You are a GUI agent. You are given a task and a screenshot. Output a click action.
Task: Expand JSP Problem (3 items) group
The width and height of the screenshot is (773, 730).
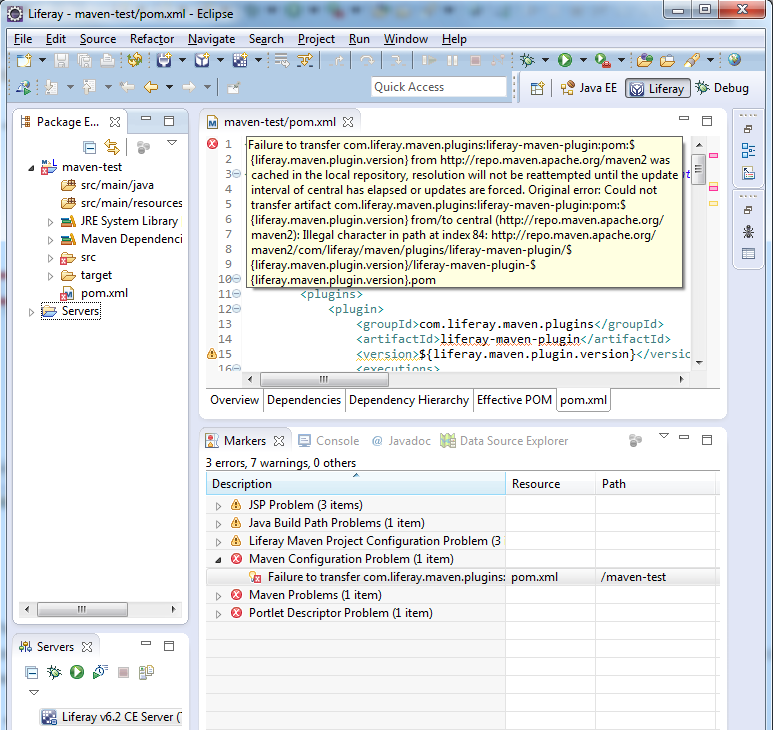[x=218, y=506]
